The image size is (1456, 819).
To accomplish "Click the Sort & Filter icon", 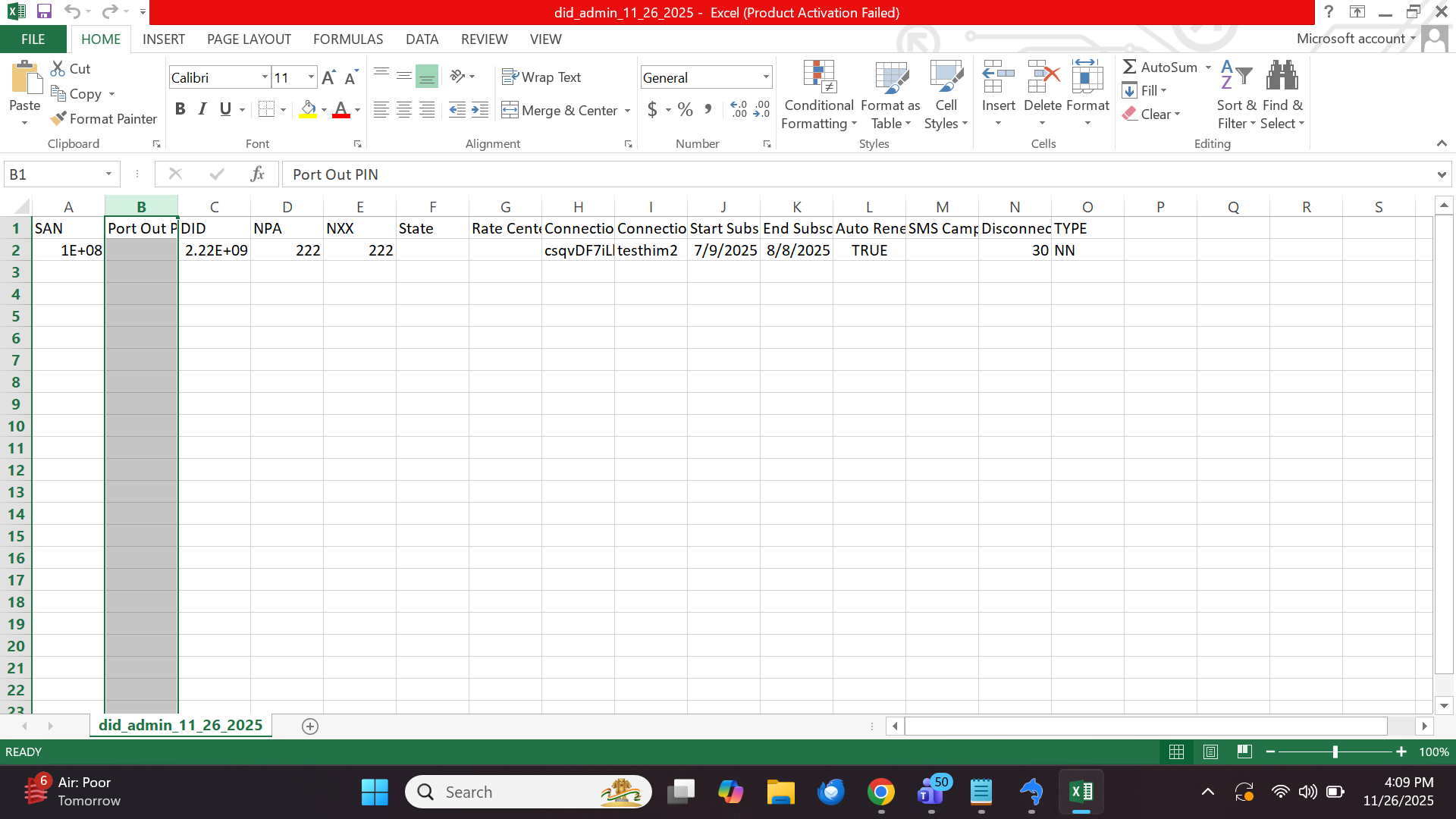I will (1236, 76).
